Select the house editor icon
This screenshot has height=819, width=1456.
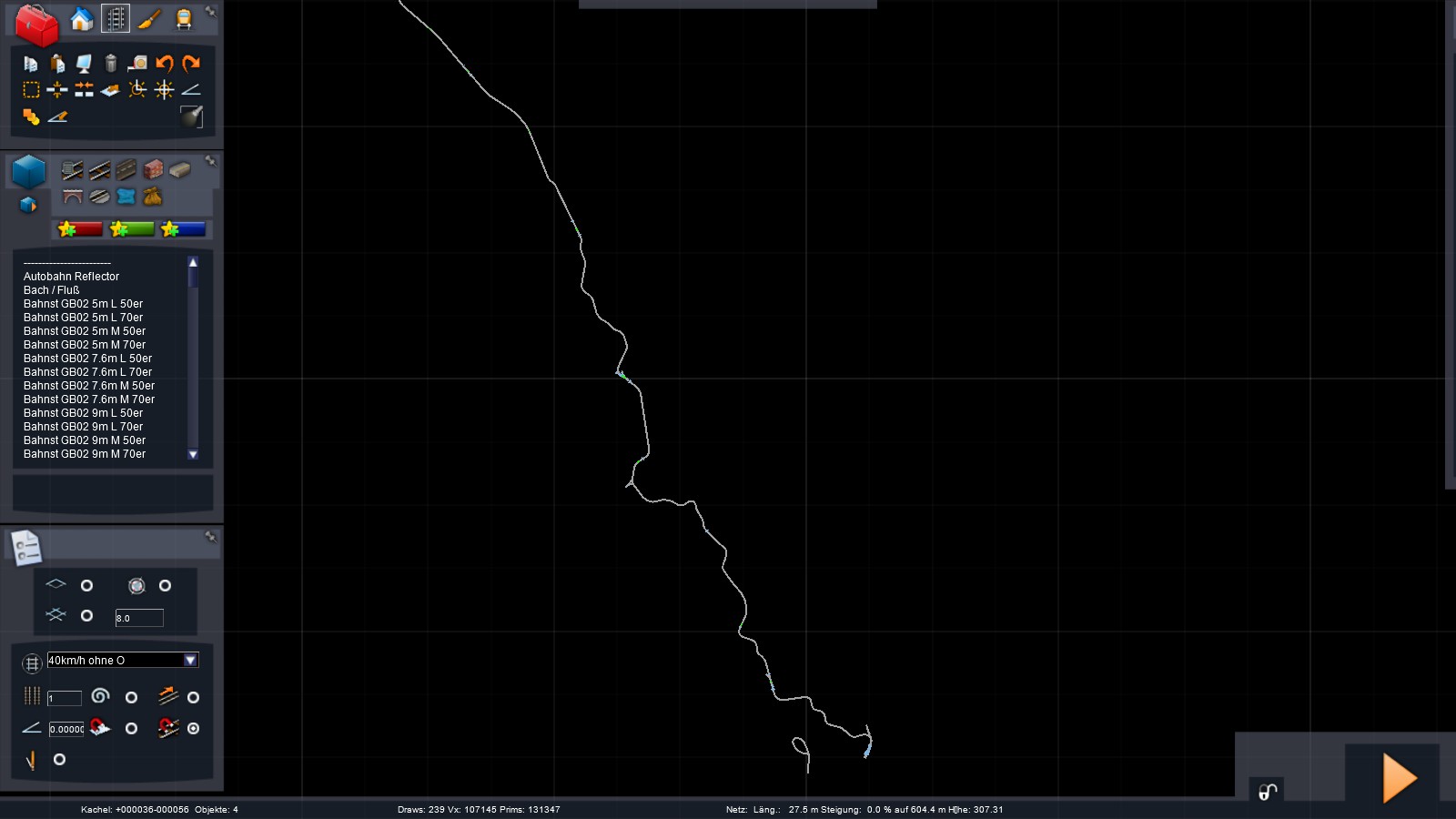(82, 19)
